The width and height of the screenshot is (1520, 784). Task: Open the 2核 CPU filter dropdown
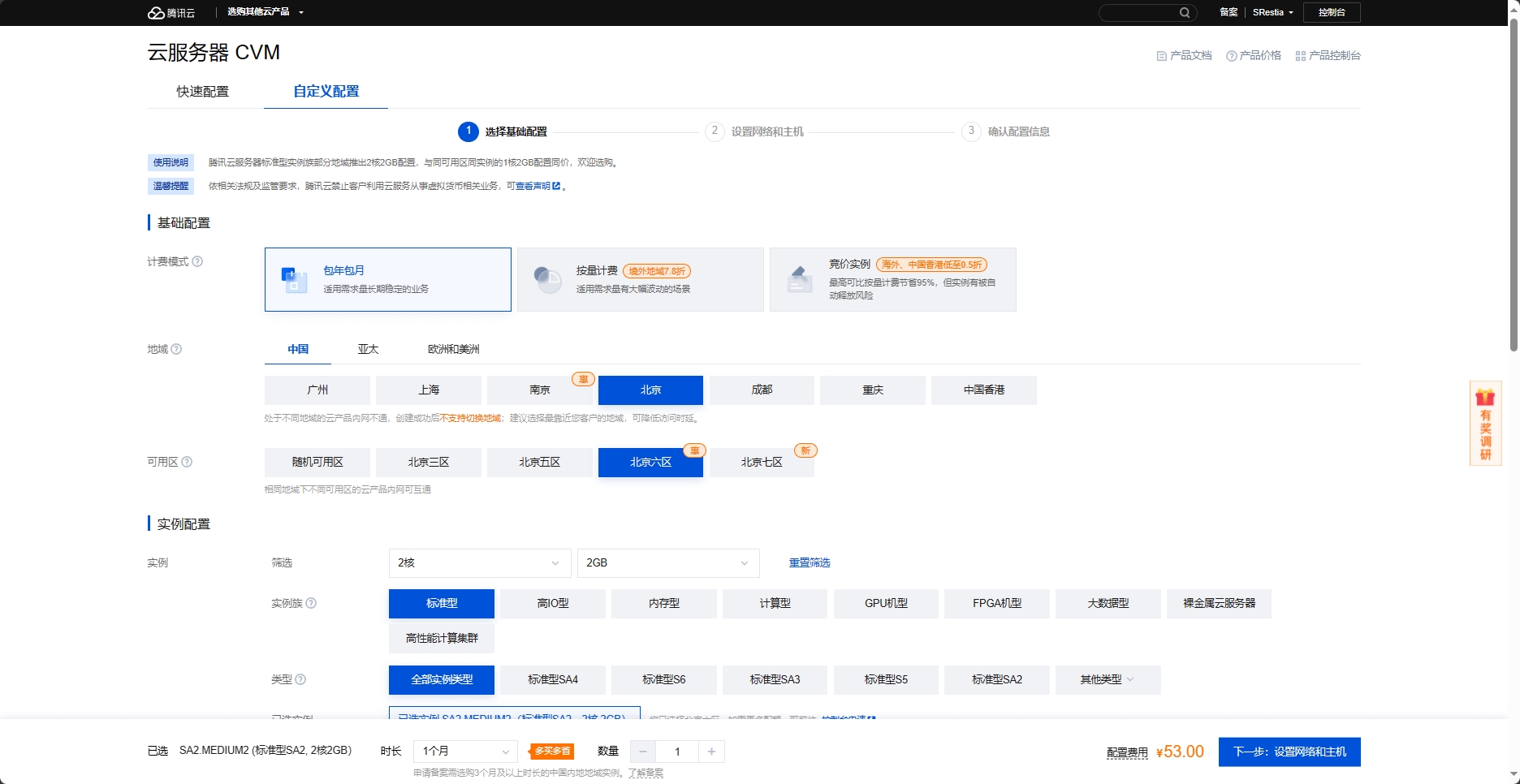[480, 563]
